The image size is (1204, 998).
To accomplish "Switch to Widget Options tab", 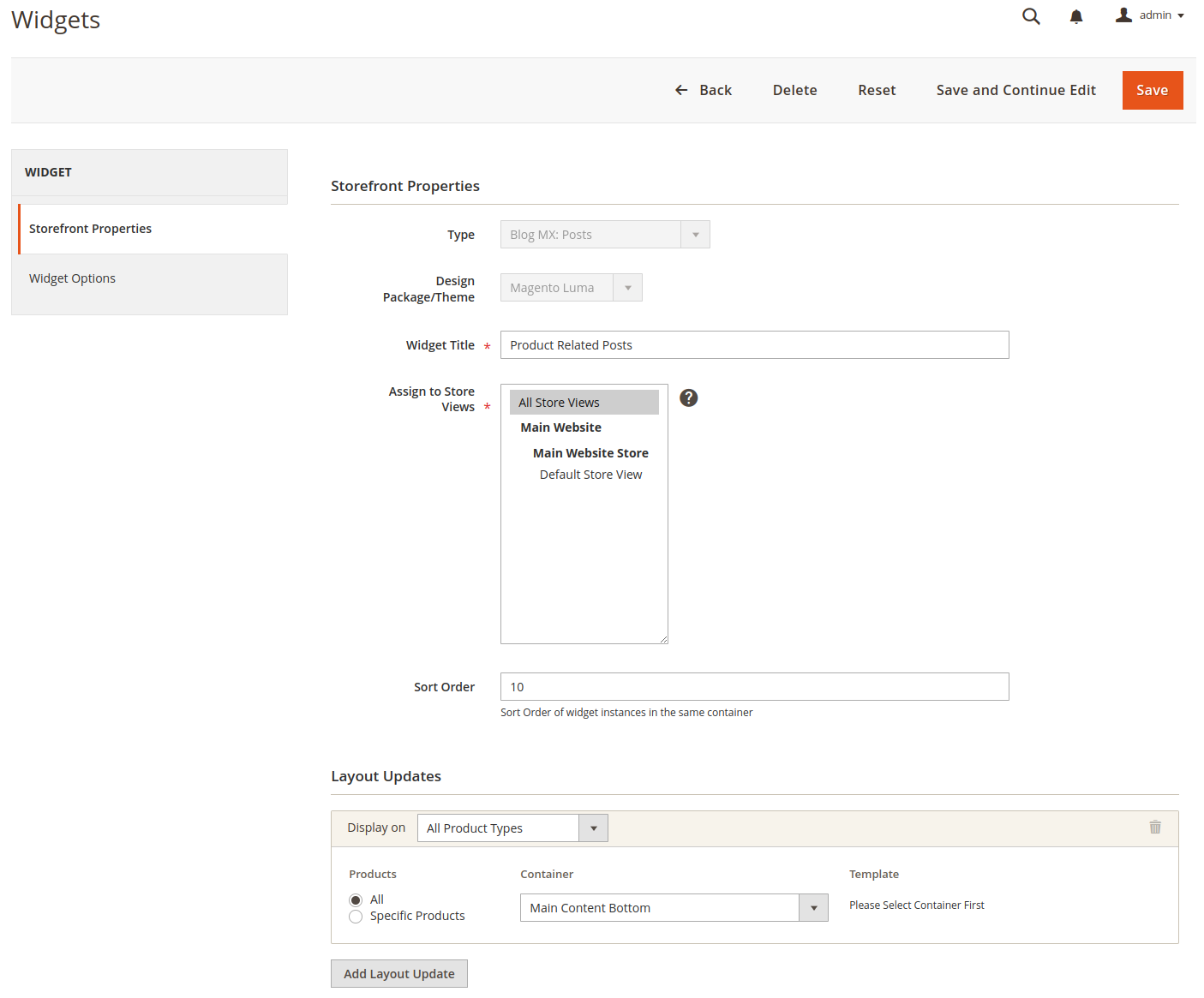I will 72,278.
